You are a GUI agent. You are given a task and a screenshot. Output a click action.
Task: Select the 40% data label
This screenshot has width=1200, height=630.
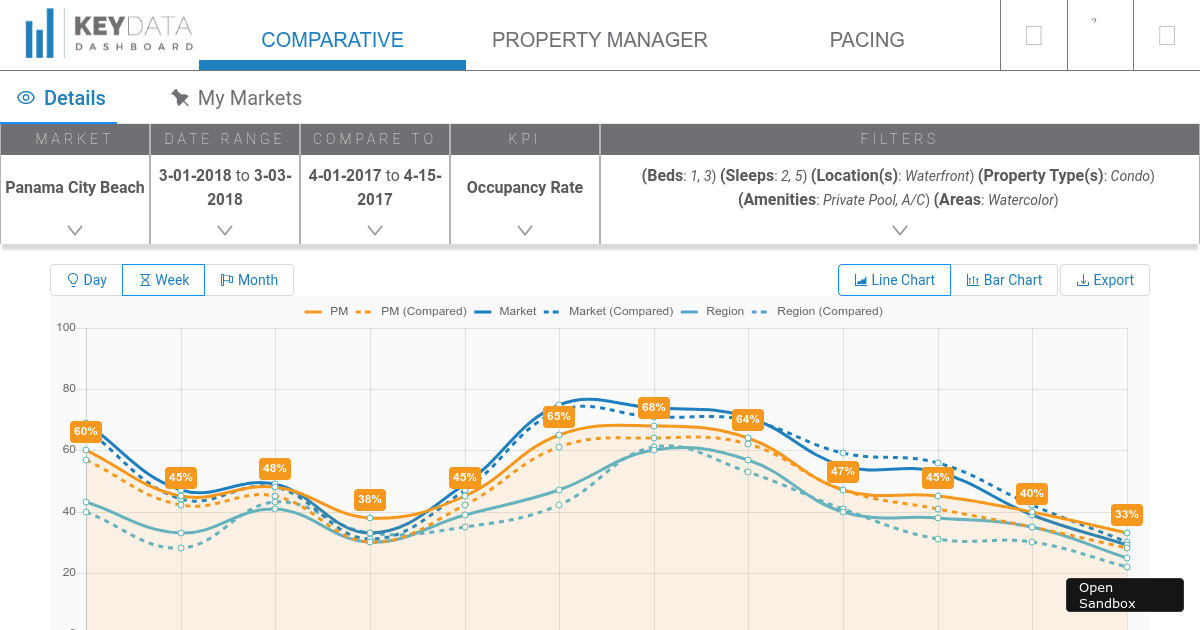tap(1032, 493)
